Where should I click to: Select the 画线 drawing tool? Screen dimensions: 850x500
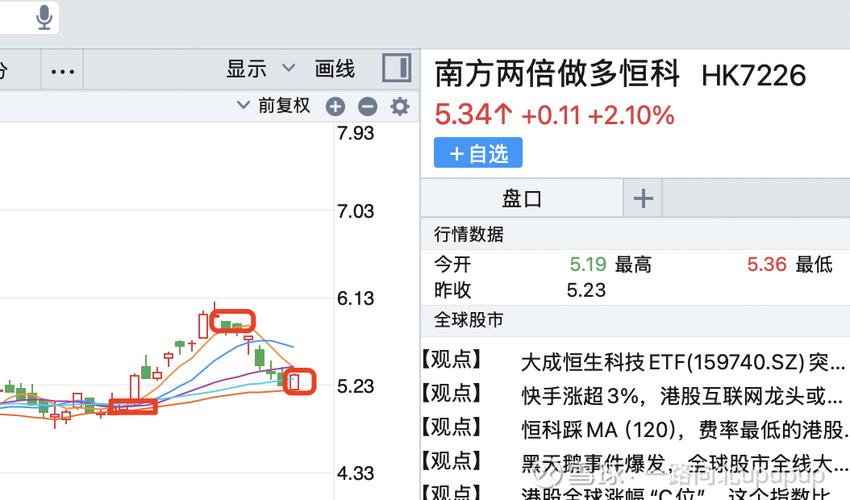coord(334,69)
